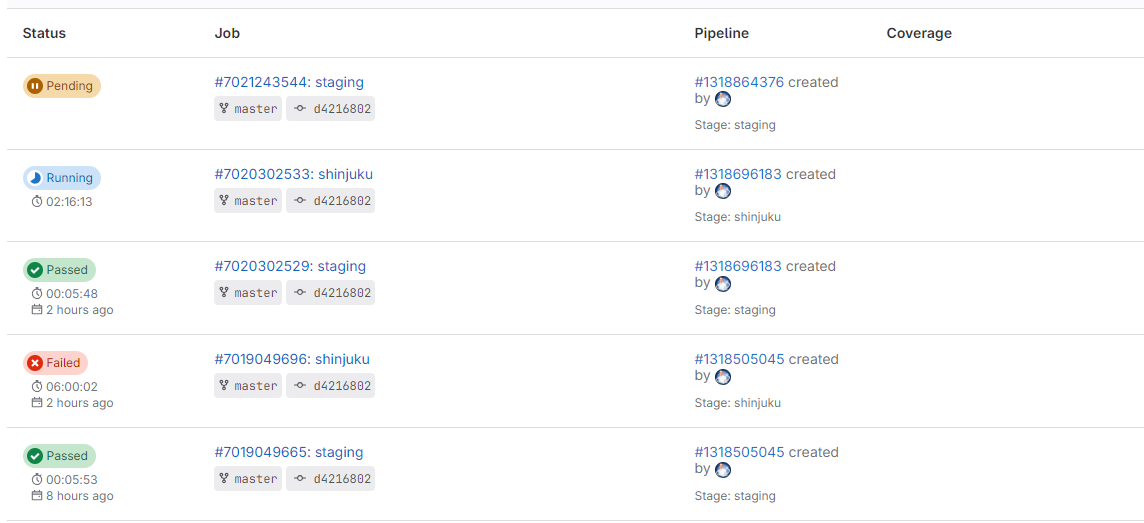Click master branch tag for job 7020302533

pyautogui.click(x=248, y=201)
